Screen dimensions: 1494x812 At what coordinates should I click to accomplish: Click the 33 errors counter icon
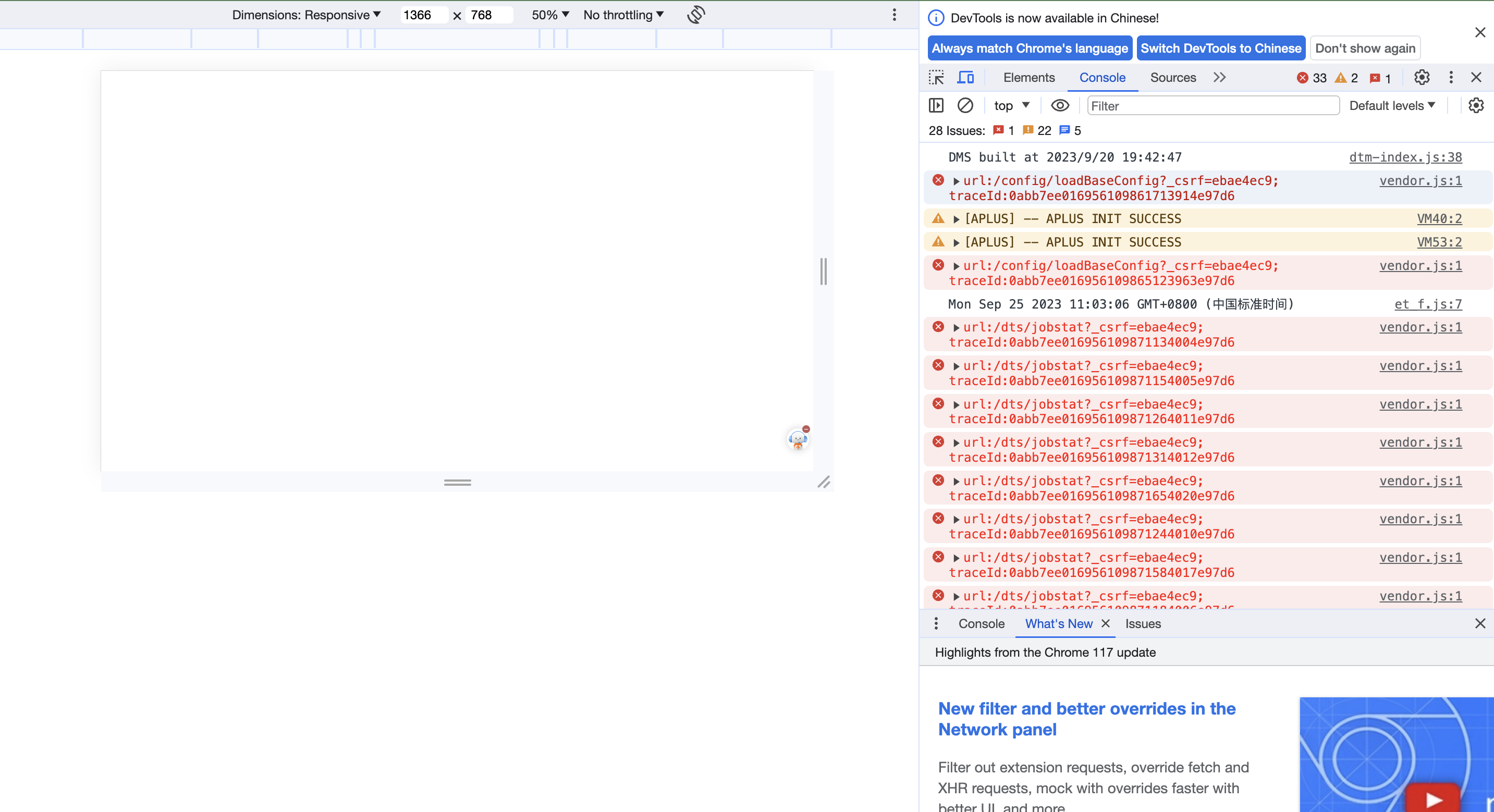coord(1303,78)
